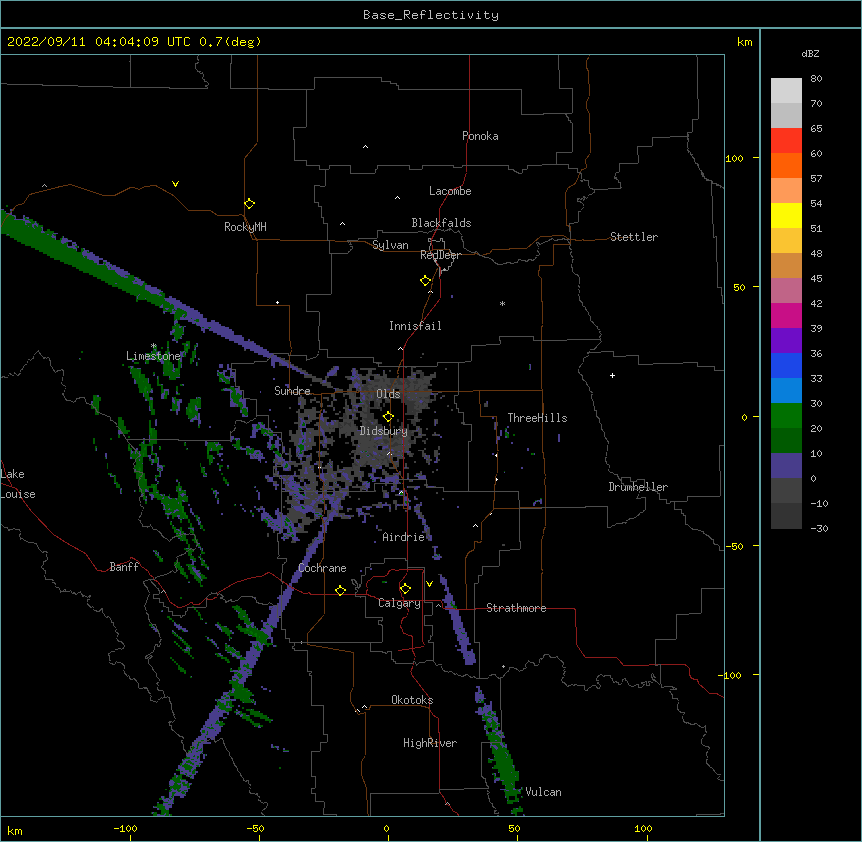
Task: Select the Limestone label
Action: (x=153, y=356)
